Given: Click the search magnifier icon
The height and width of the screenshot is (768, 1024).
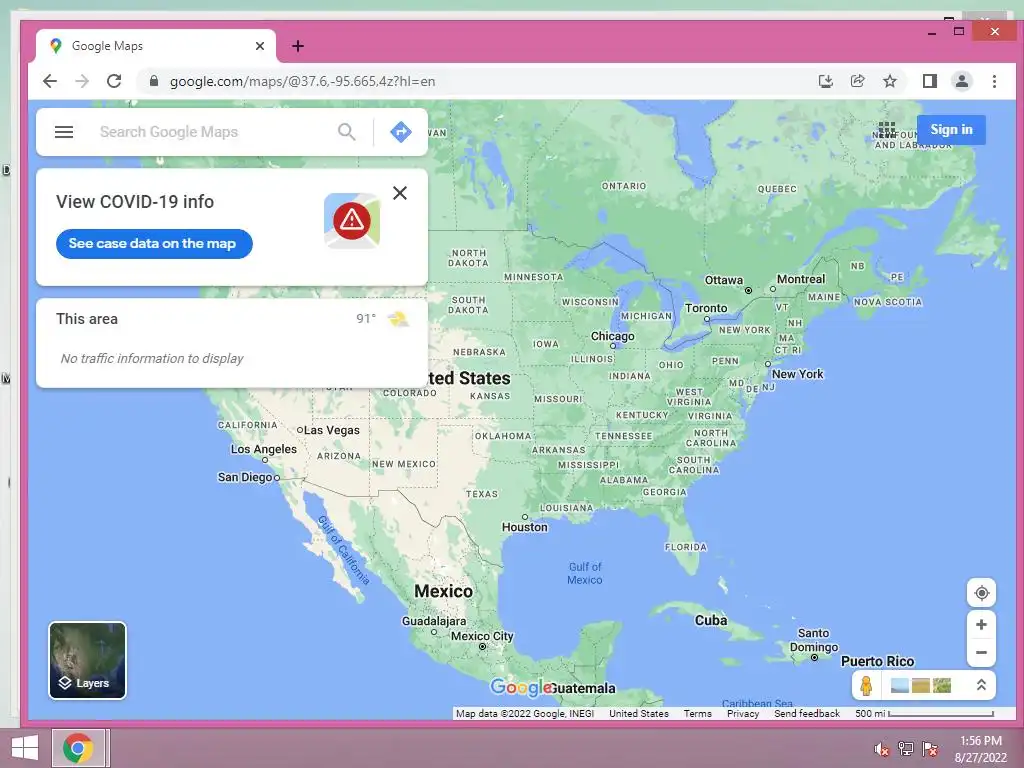Looking at the screenshot, I should [347, 132].
